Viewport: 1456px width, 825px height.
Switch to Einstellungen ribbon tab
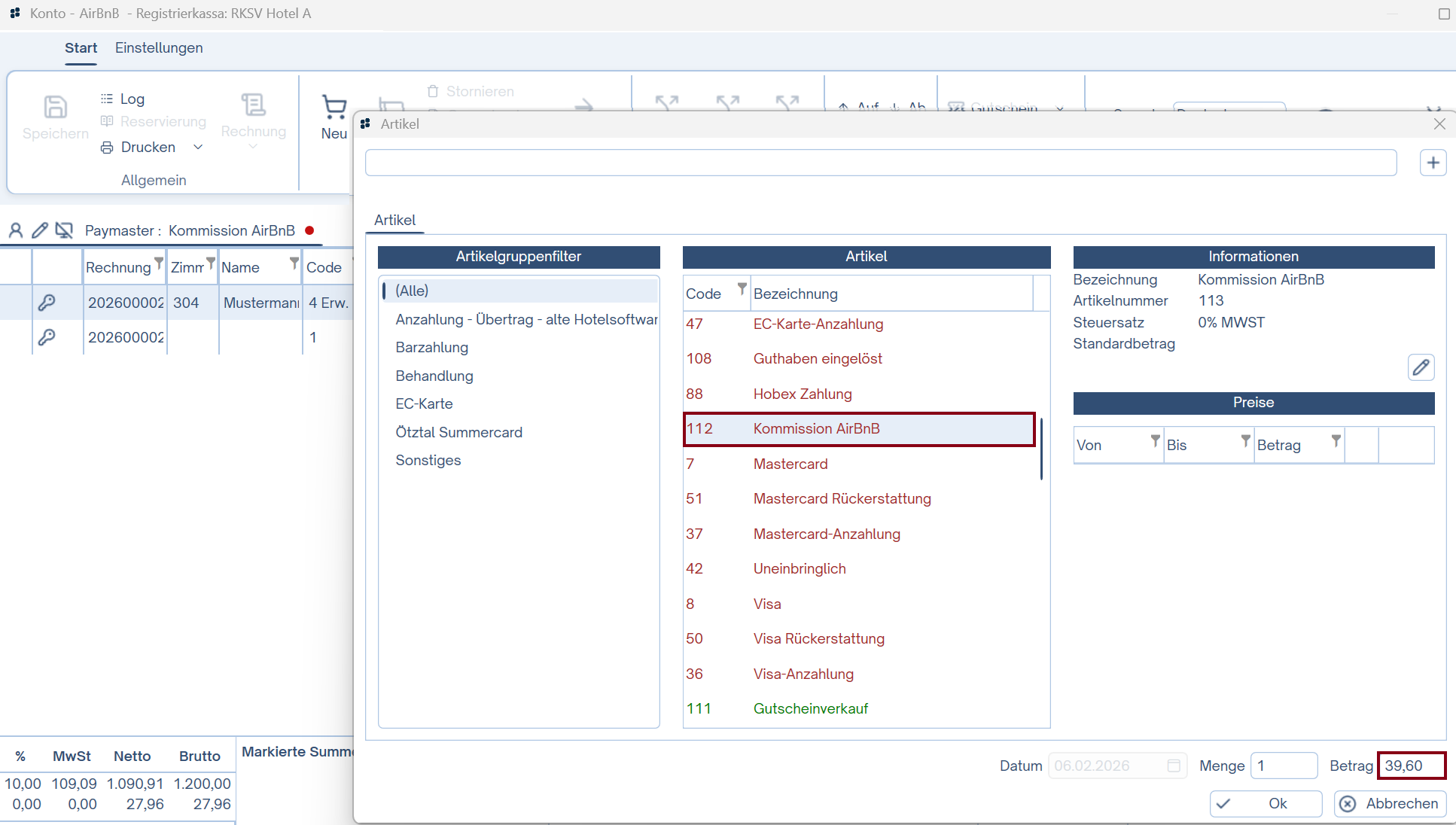point(159,47)
